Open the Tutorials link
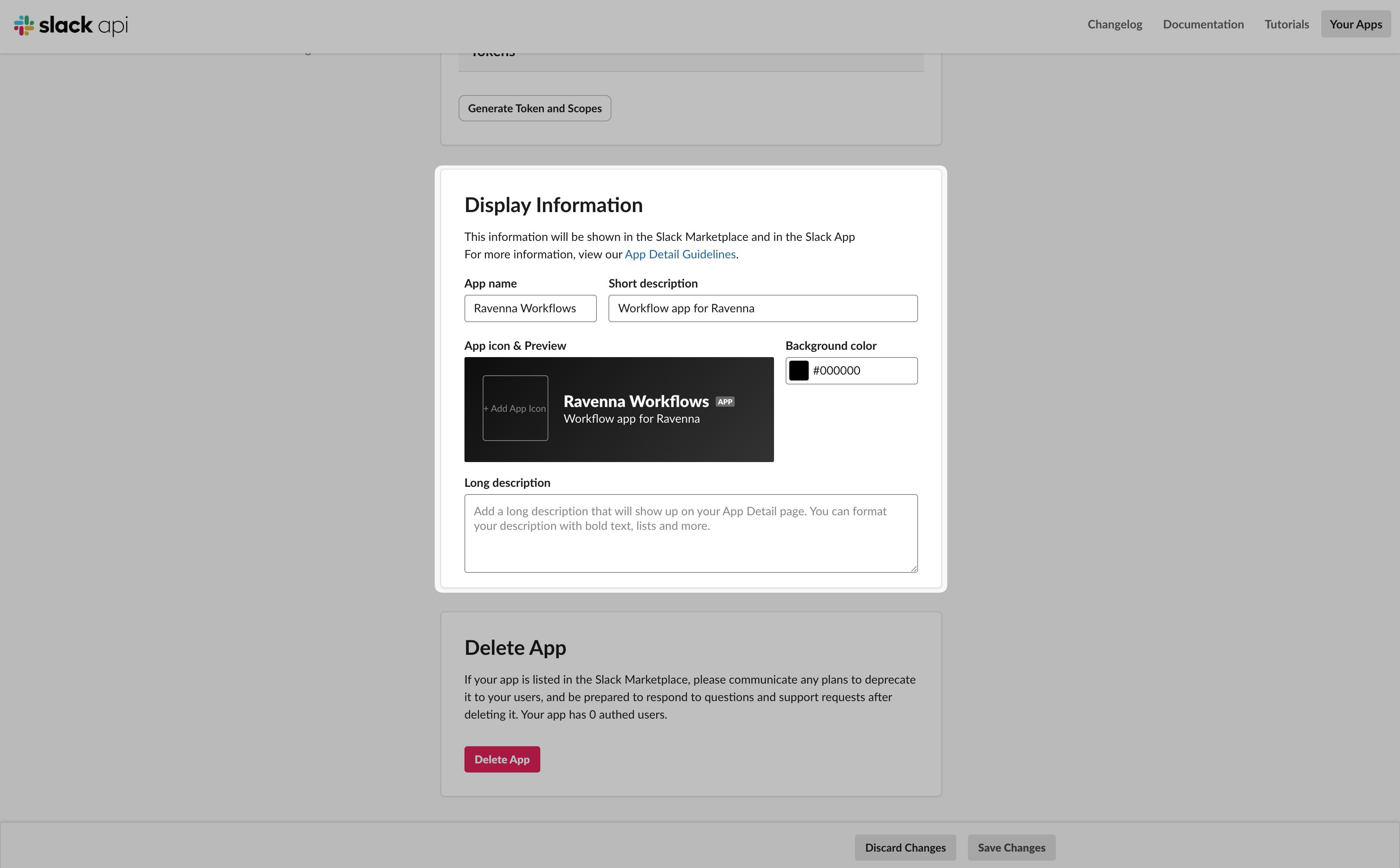The width and height of the screenshot is (1400, 868). (x=1286, y=24)
